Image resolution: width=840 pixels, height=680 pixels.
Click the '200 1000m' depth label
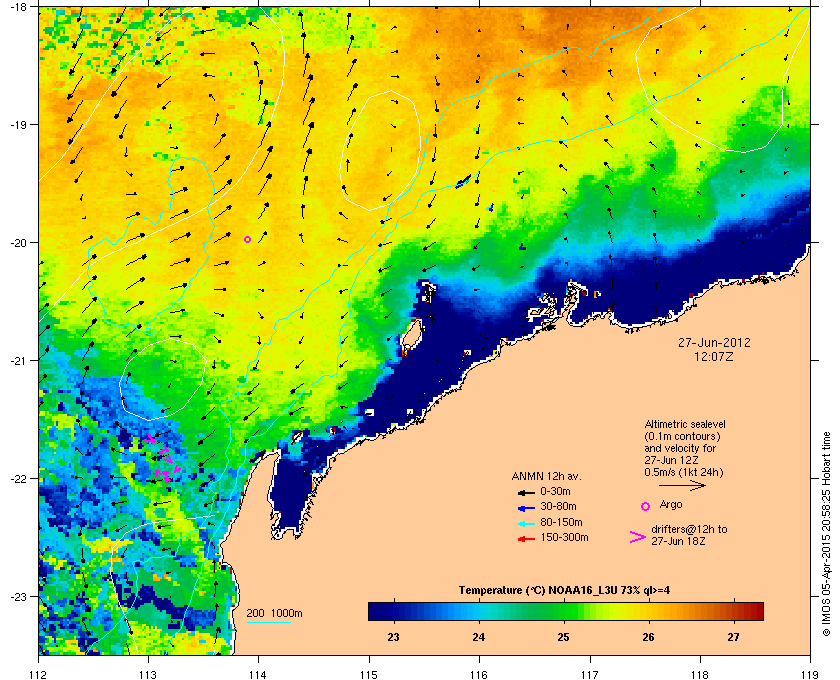[274, 614]
